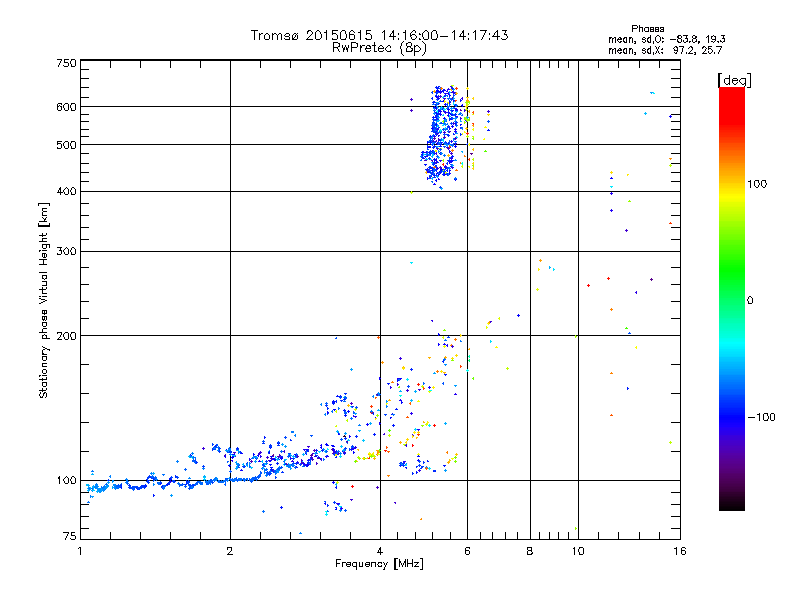Click the '200' y-axis tick label

click(66, 336)
